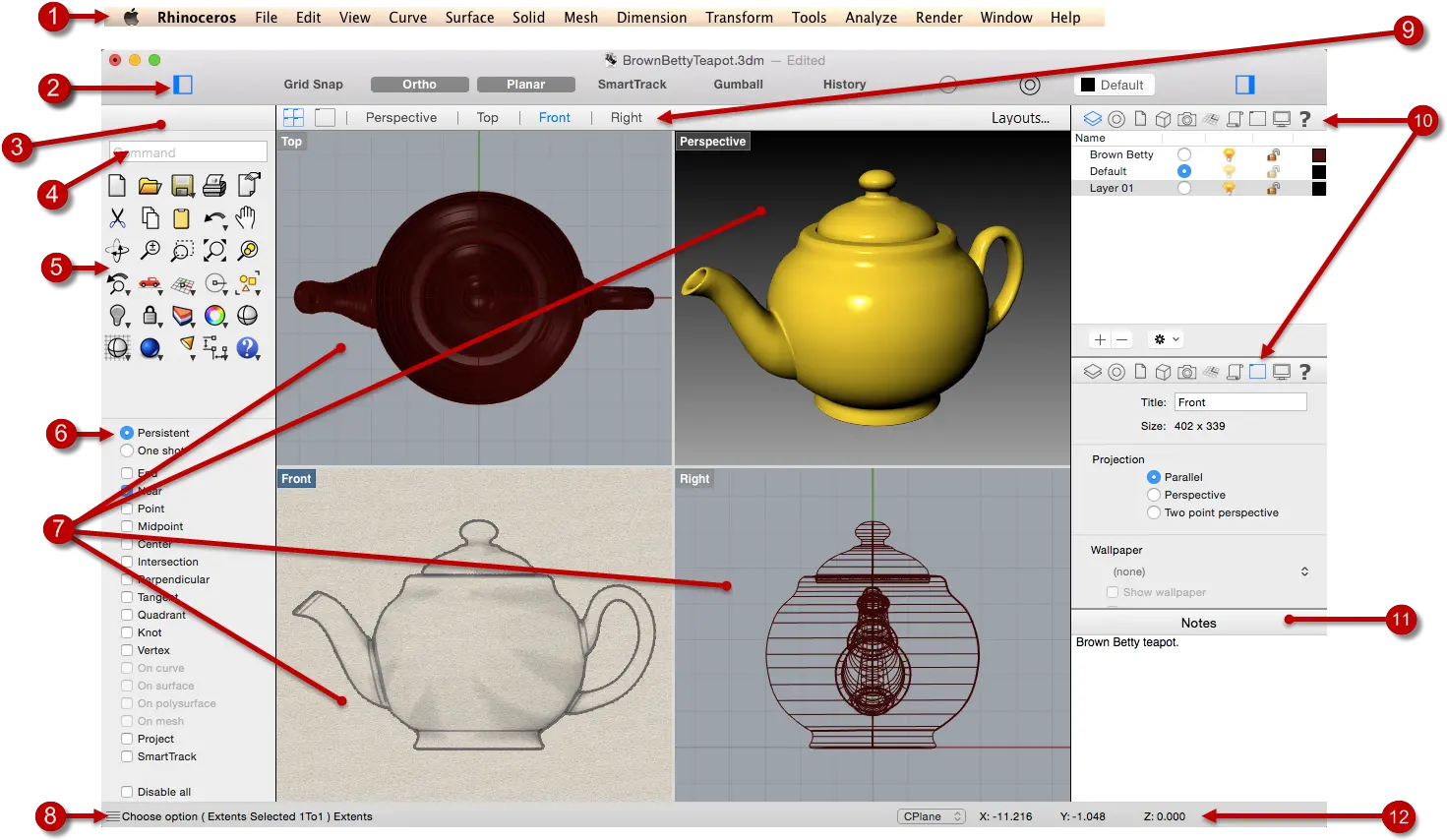Click the red car named-view icon

[150, 283]
